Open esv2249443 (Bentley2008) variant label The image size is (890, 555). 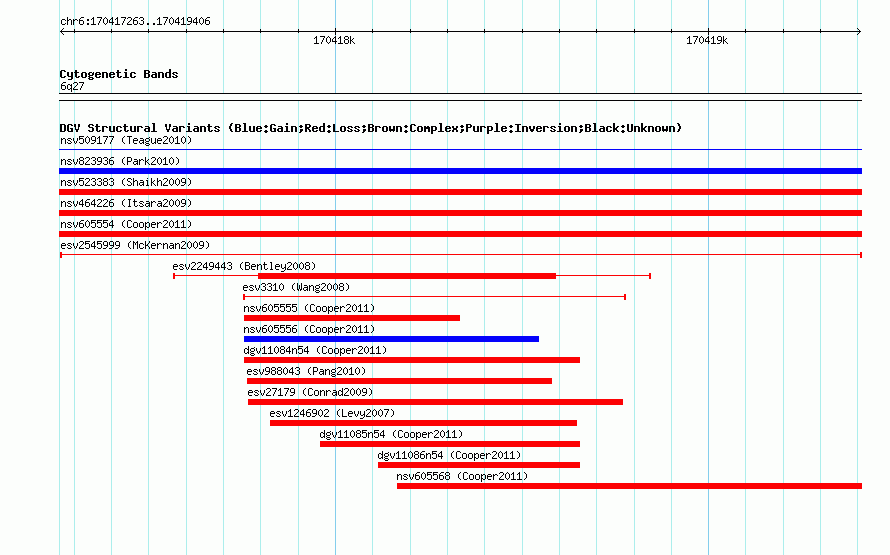pos(244,266)
